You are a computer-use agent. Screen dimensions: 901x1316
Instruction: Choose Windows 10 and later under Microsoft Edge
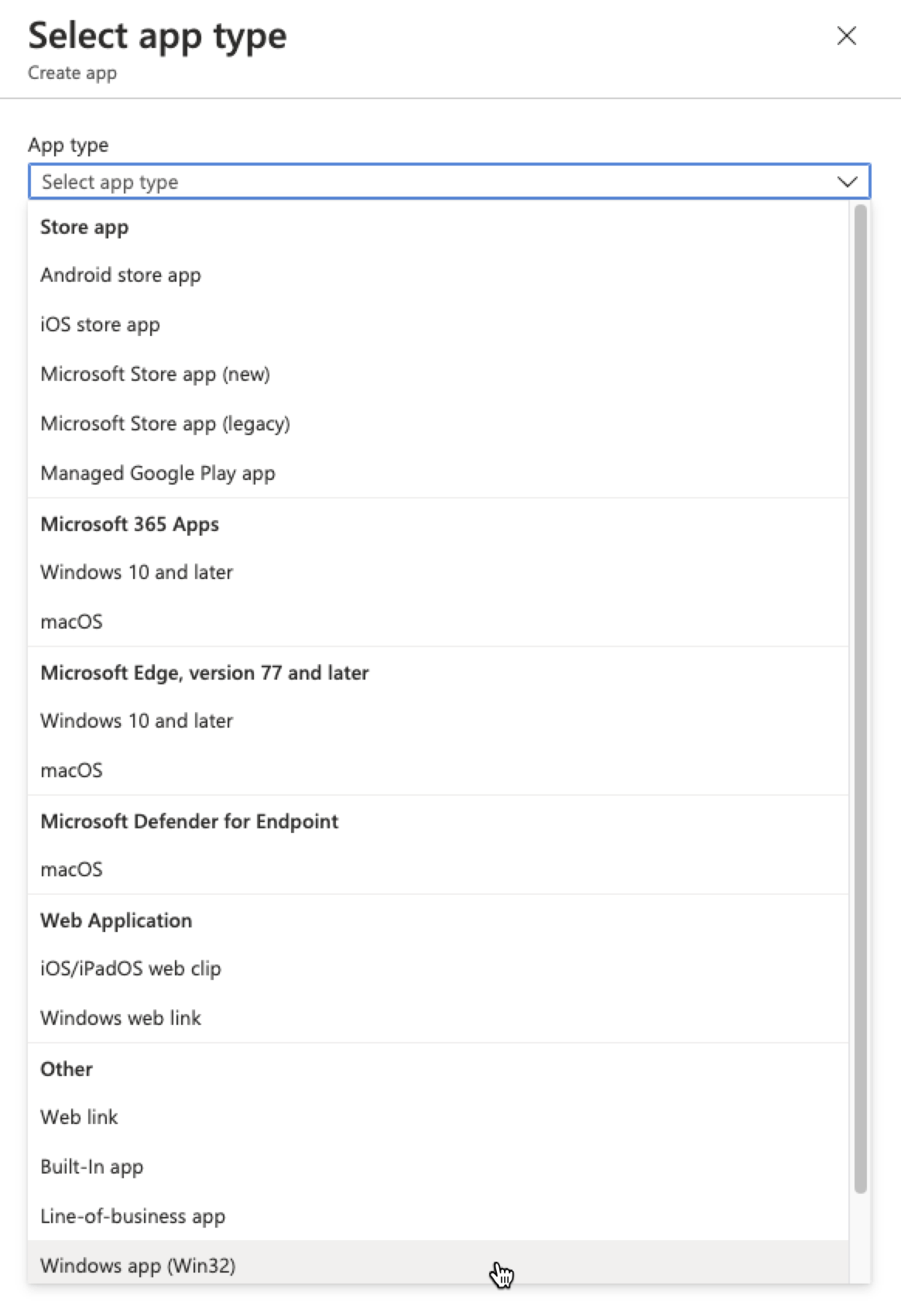pyautogui.click(x=438, y=721)
